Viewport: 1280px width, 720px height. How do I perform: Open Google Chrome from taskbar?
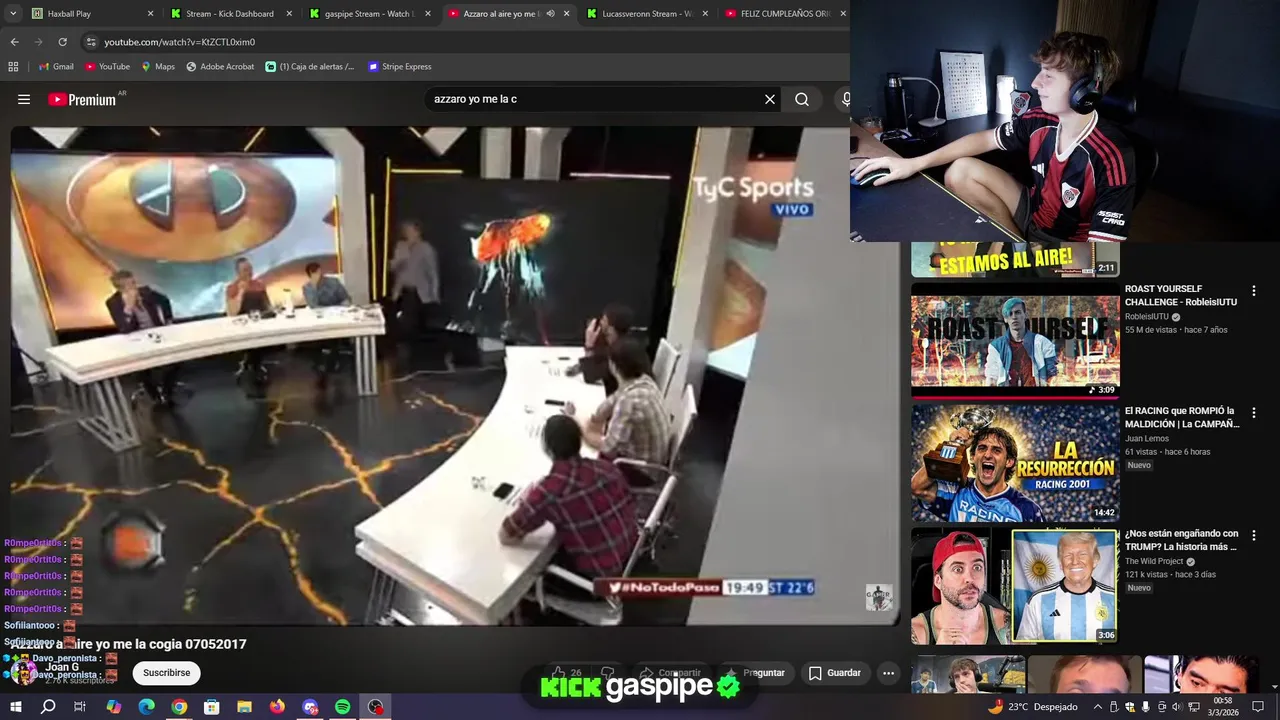pyautogui.click(x=179, y=707)
